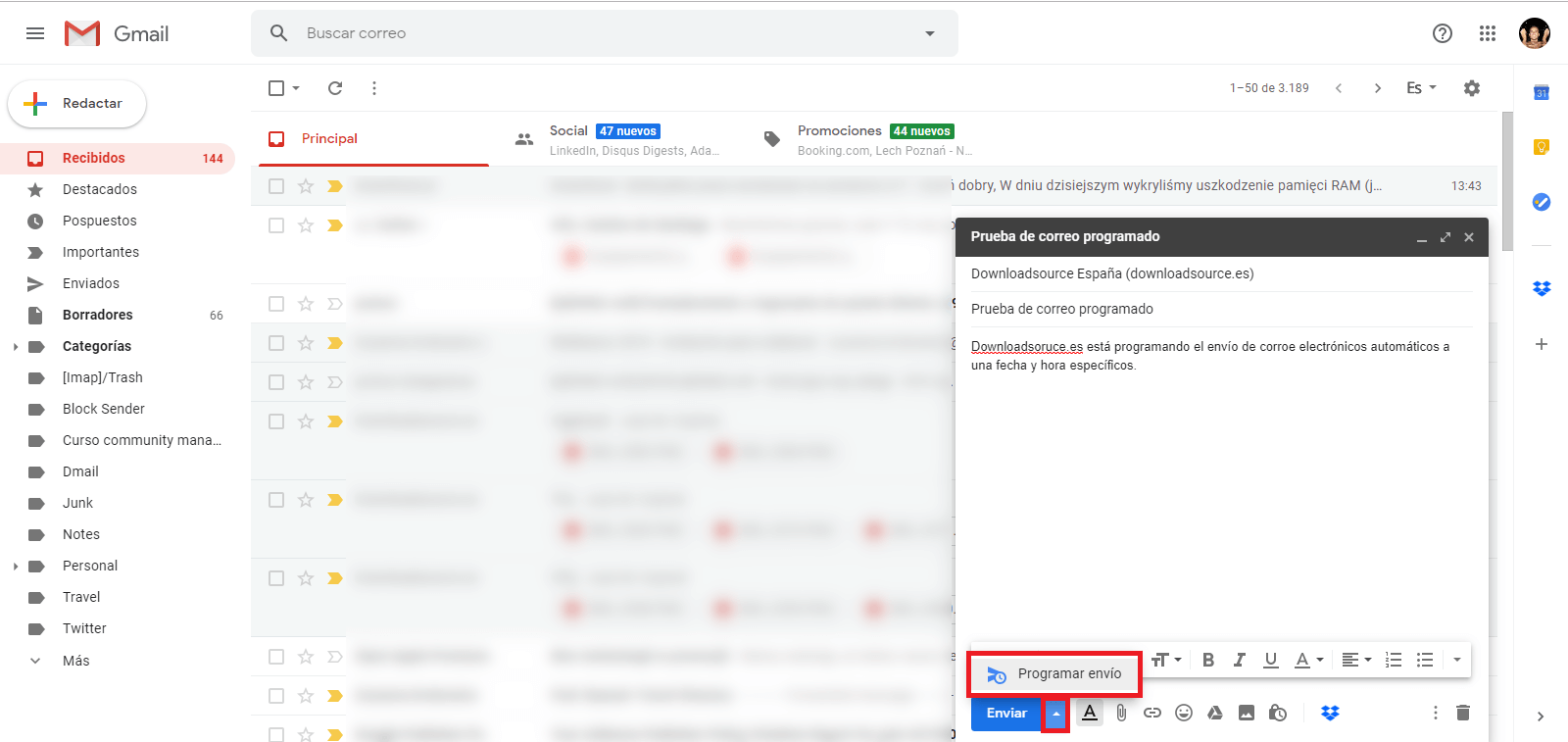Toggle confidential mode lock-clock icon
This screenshot has width=1568, height=742.
pos(1278,713)
